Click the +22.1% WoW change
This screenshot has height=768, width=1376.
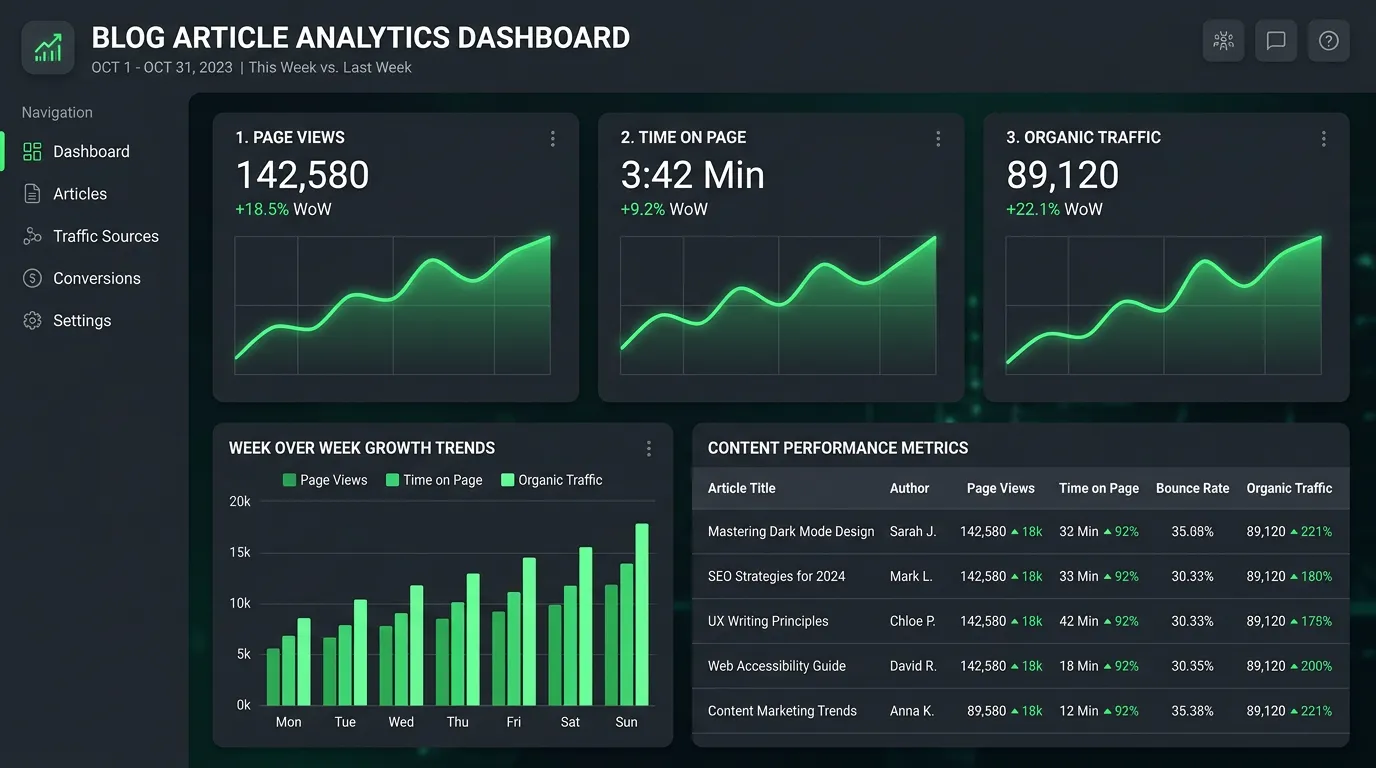point(1054,209)
